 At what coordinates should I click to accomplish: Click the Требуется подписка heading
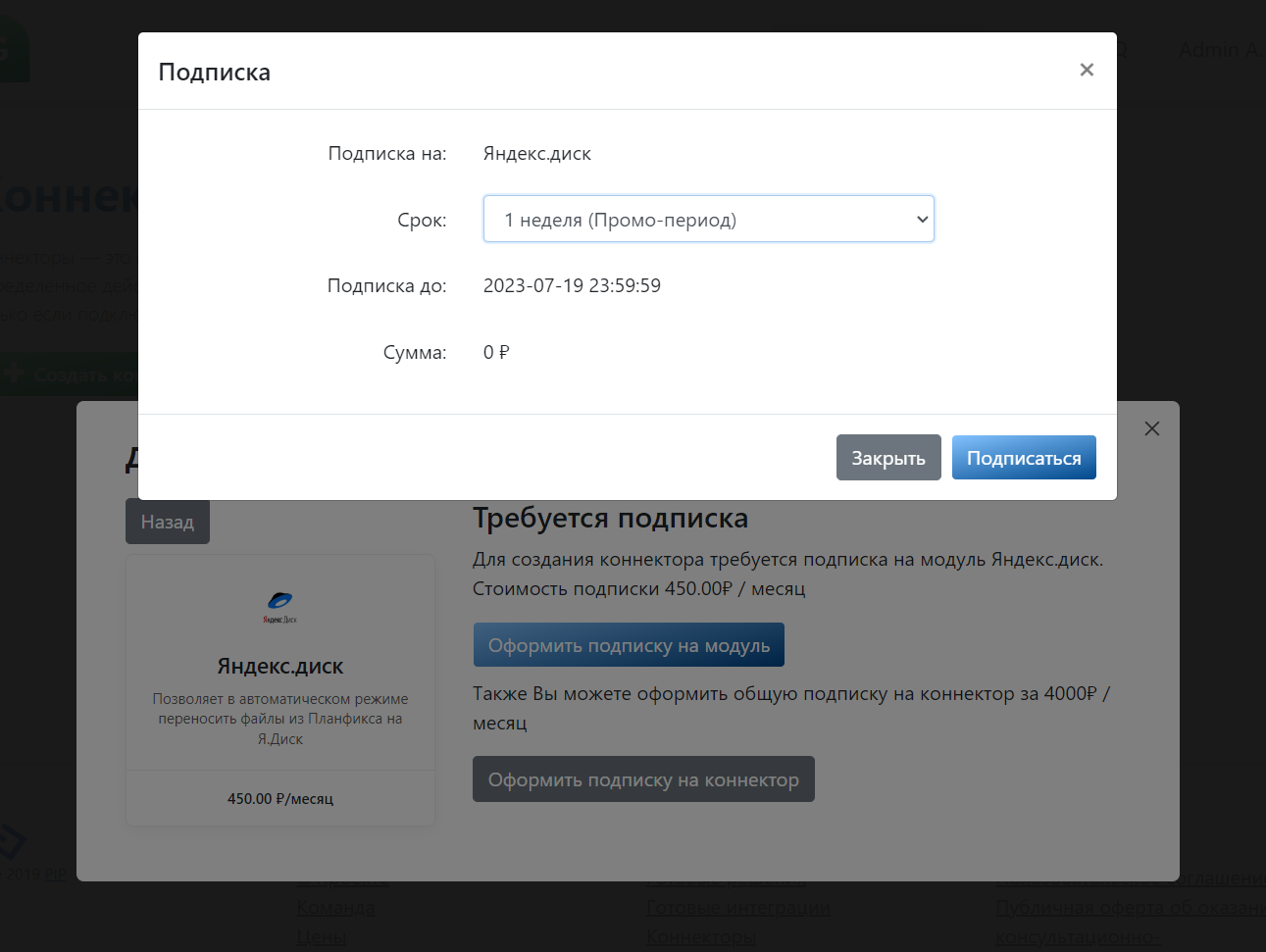click(x=610, y=518)
